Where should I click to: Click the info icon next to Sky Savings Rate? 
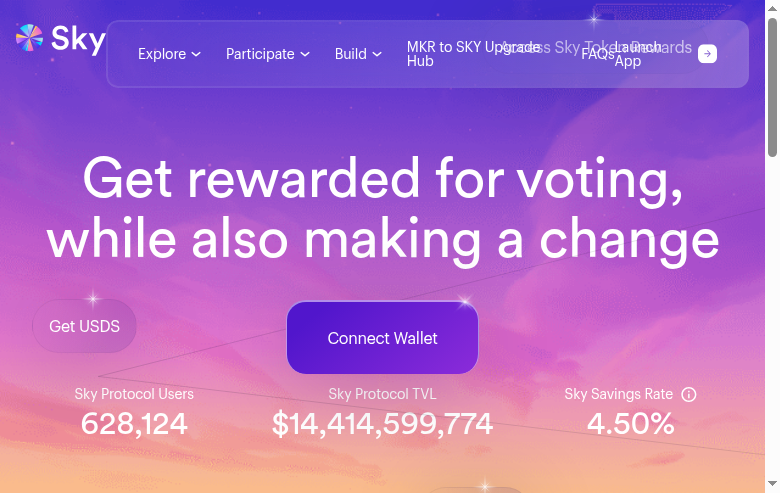point(689,394)
